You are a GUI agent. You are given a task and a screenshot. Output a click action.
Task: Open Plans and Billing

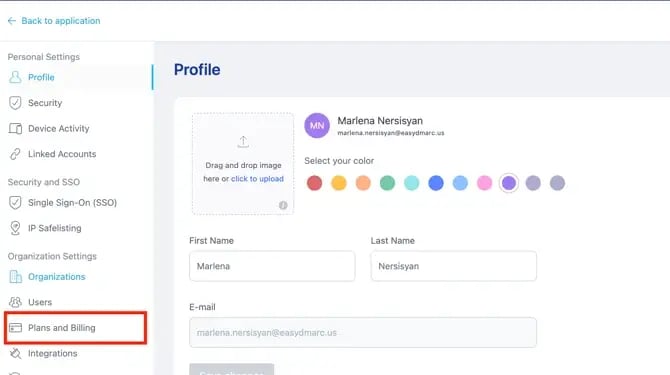(x=62, y=328)
